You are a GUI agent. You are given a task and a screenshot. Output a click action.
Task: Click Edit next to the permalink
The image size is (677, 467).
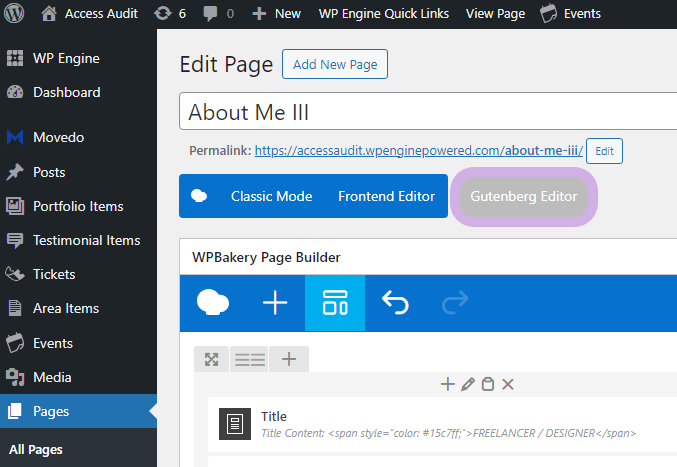(x=604, y=151)
